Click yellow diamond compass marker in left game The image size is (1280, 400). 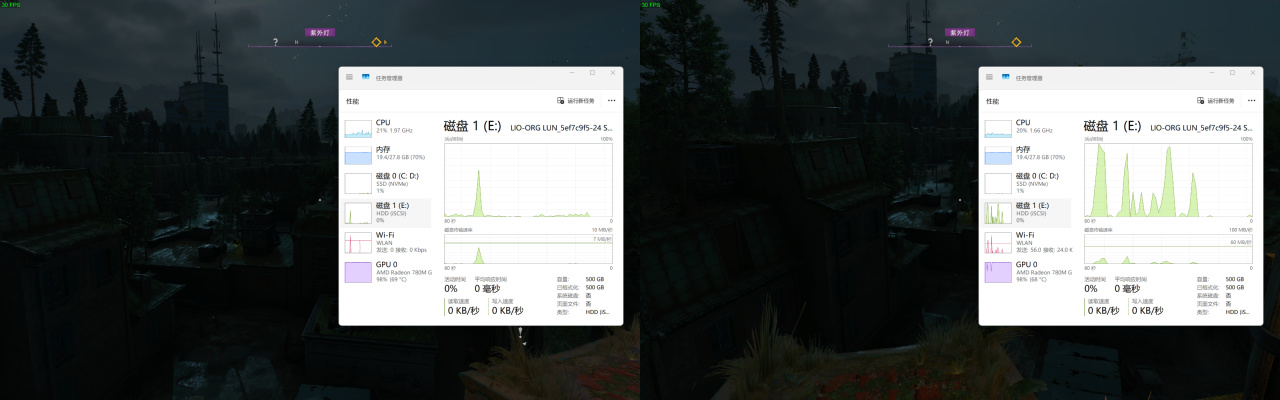[x=377, y=42]
